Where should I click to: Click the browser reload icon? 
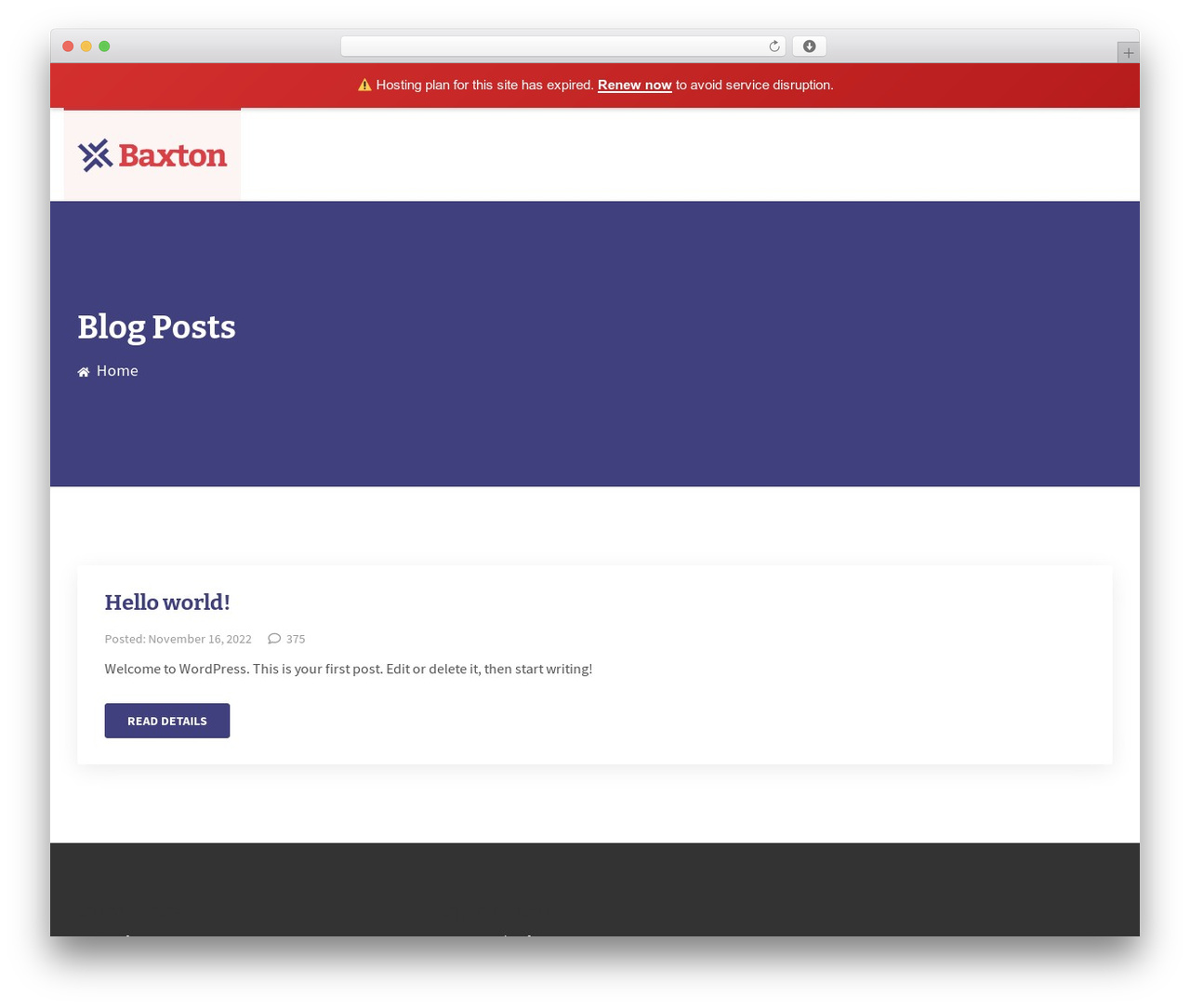click(773, 46)
